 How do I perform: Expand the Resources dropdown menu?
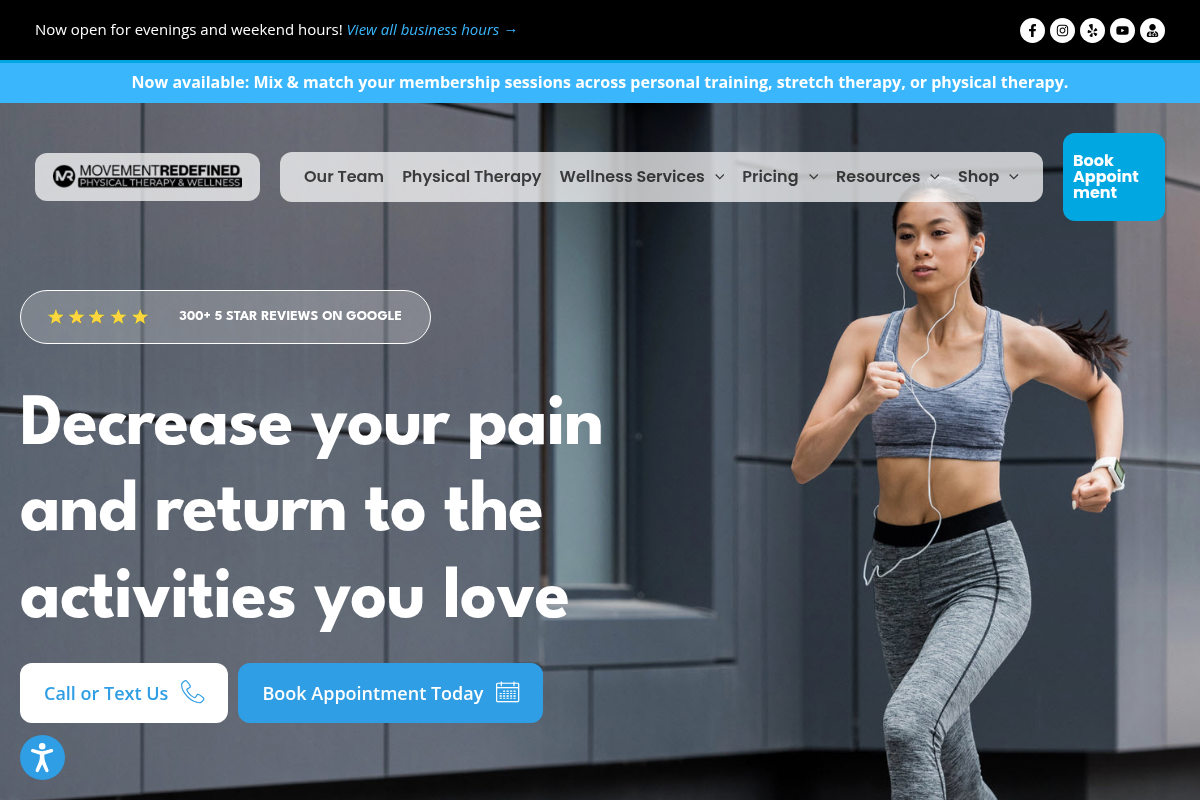888,176
